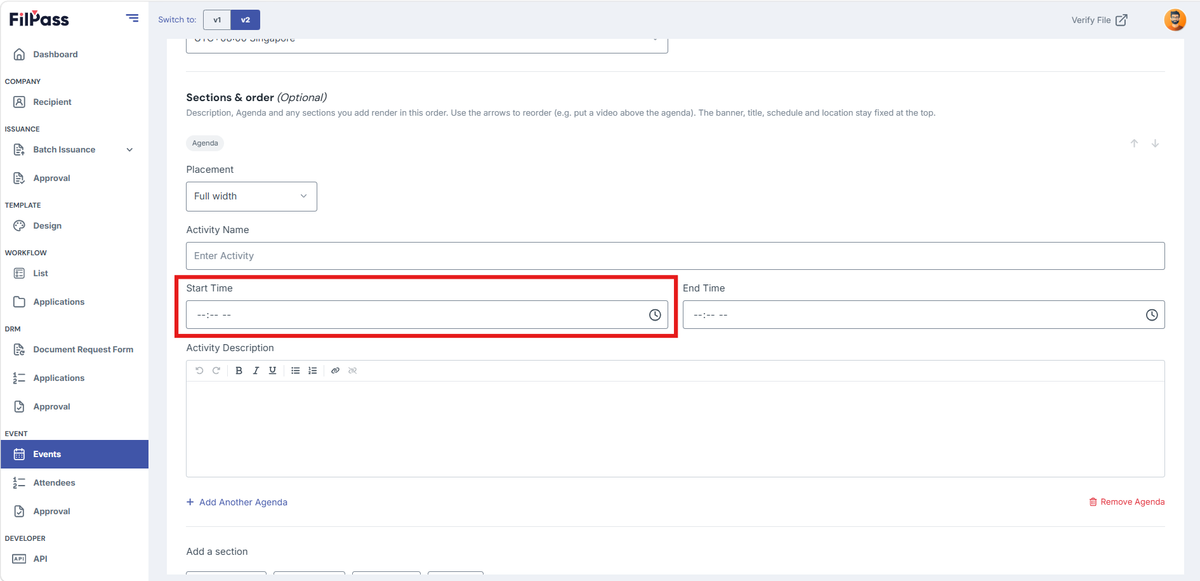
Task: Open the Placement Full width dropdown
Action: 251,196
